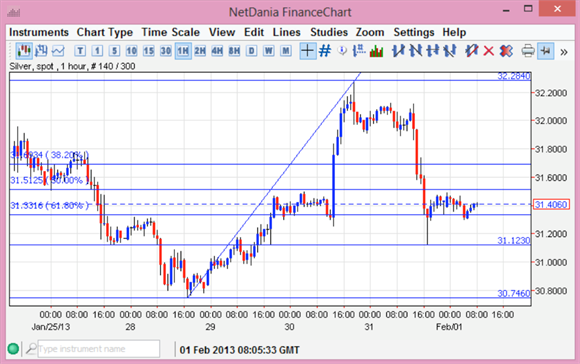Click the 31.4060 current price label
The image size is (580, 364).
click(x=551, y=205)
